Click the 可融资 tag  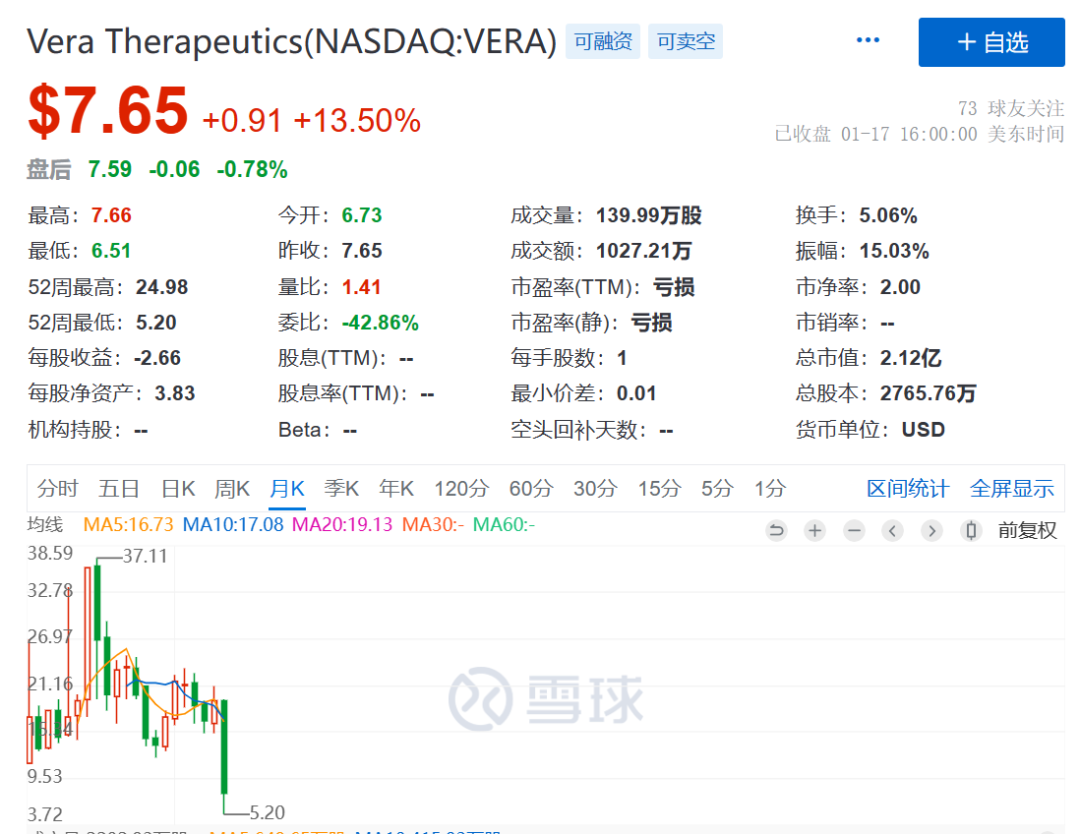coord(603,41)
